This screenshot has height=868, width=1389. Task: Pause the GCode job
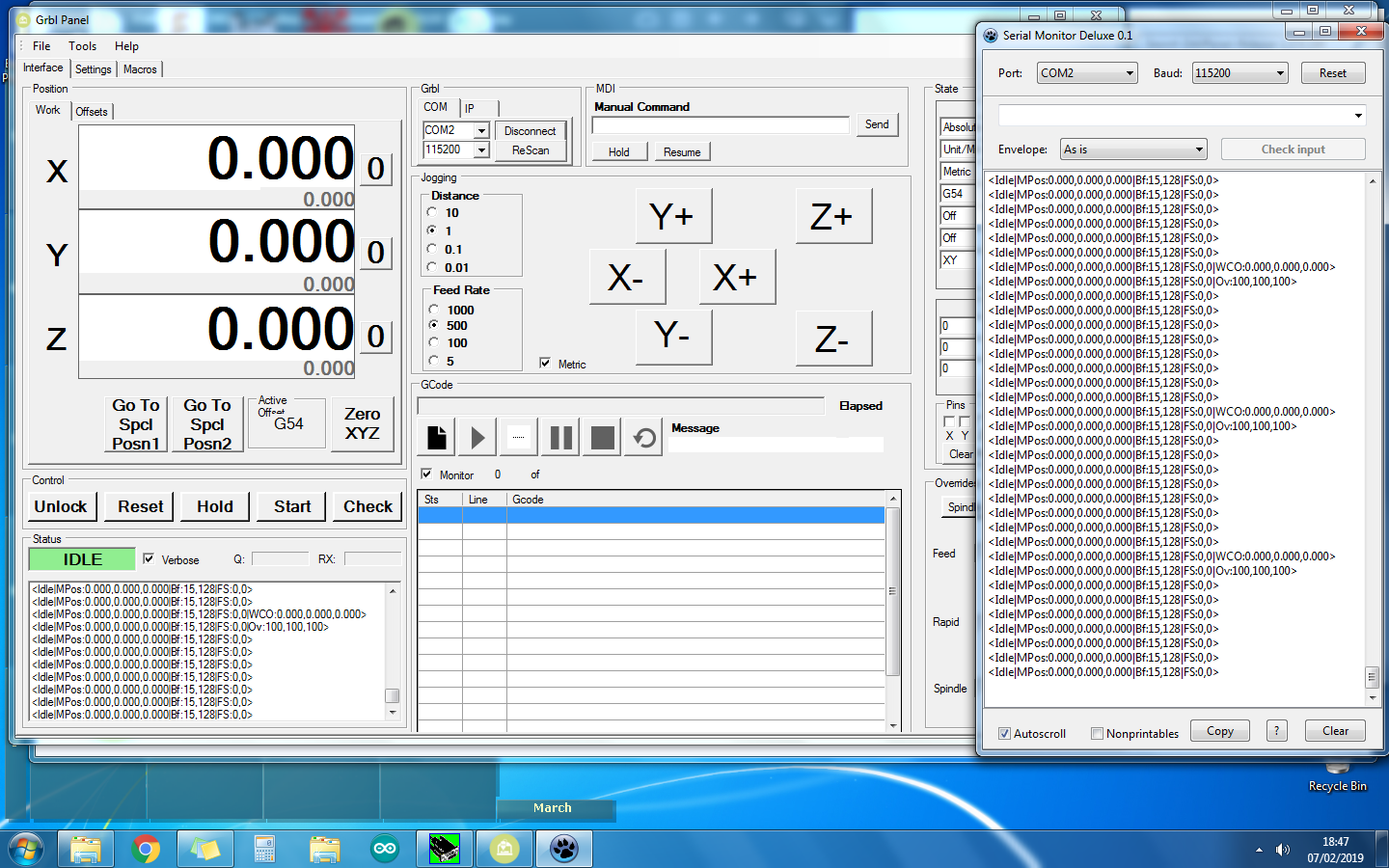point(560,438)
